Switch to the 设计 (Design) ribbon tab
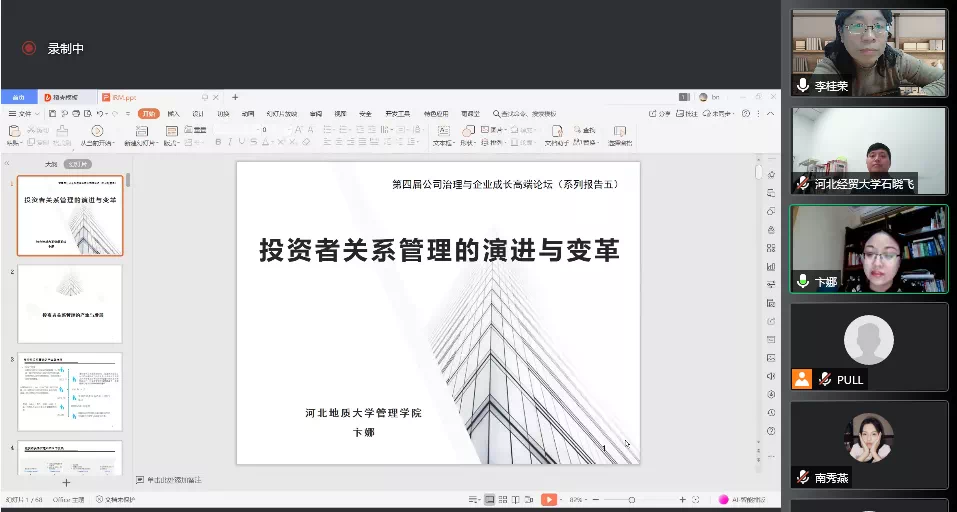This screenshot has width=957, height=512. (198, 114)
